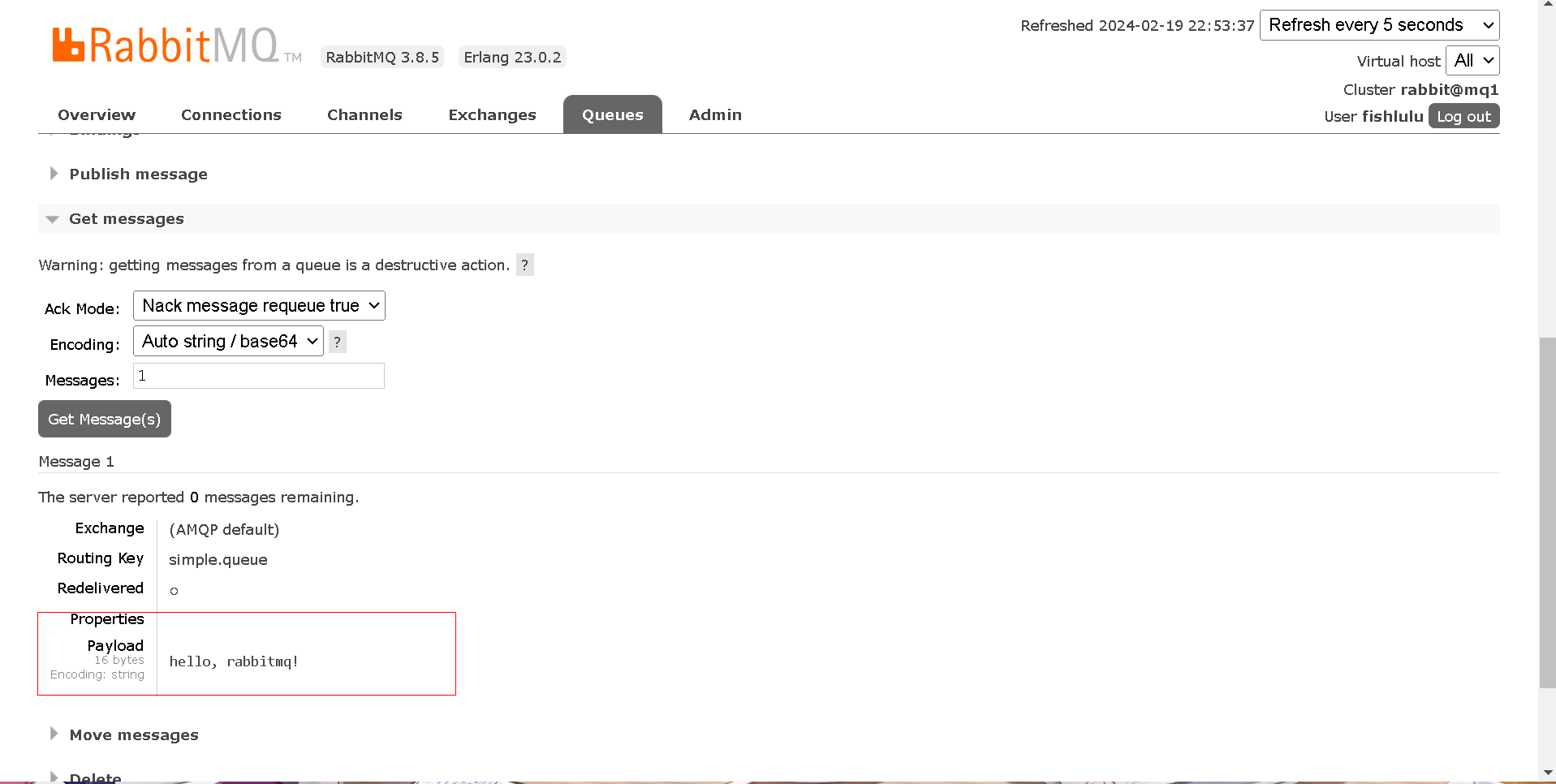Switch to the Admin tab
Image resolution: width=1556 pixels, height=784 pixels.
tap(715, 115)
